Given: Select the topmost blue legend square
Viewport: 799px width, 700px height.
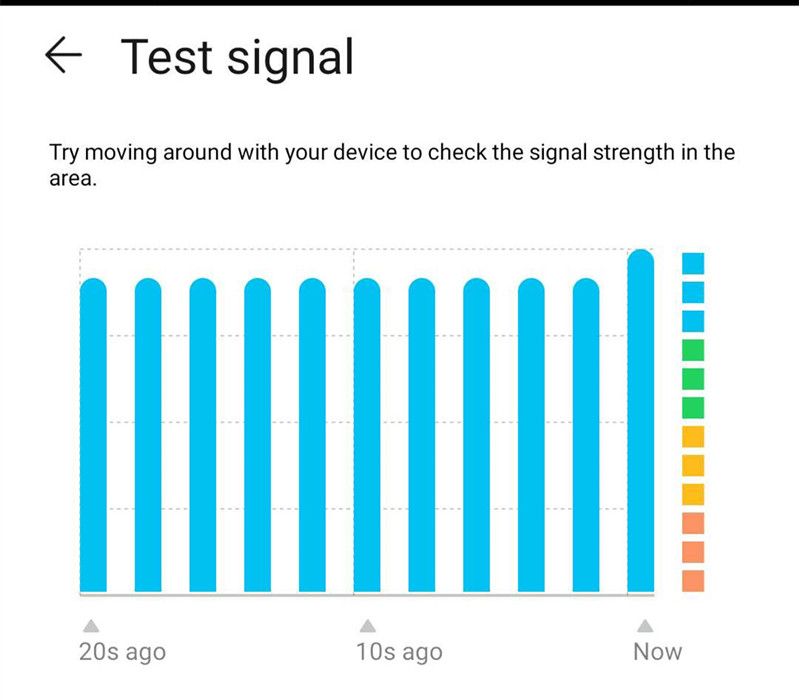Looking at the screenshot, I should (693, 263).
